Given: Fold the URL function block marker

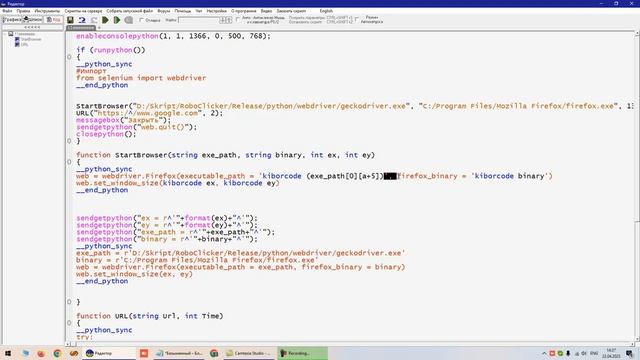Looking at the screenshot, I should pyautogui.click(x=69, y=323).
